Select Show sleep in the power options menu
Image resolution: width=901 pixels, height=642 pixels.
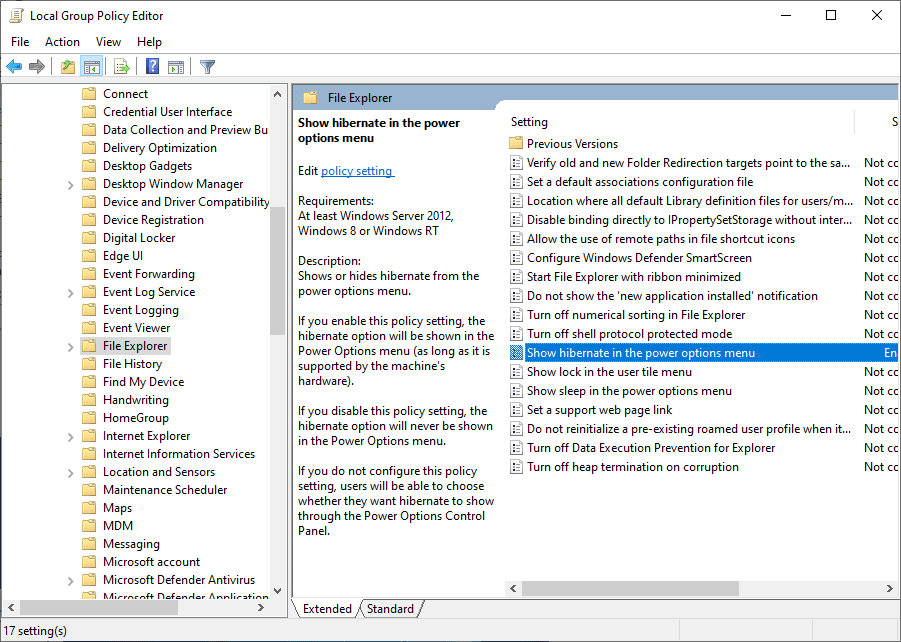[x=629, y=391]
